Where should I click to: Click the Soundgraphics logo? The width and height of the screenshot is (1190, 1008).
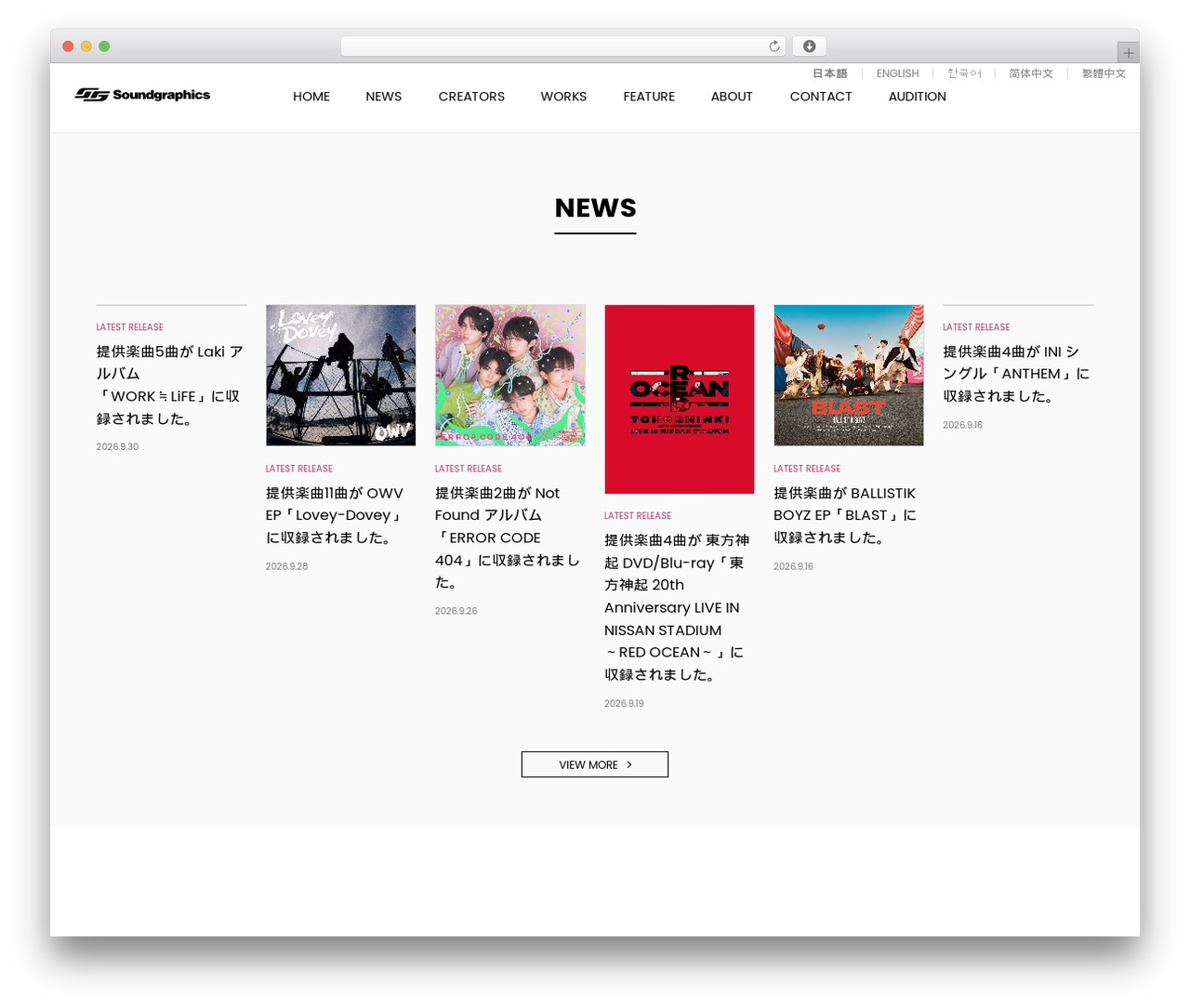coord(142,95)
